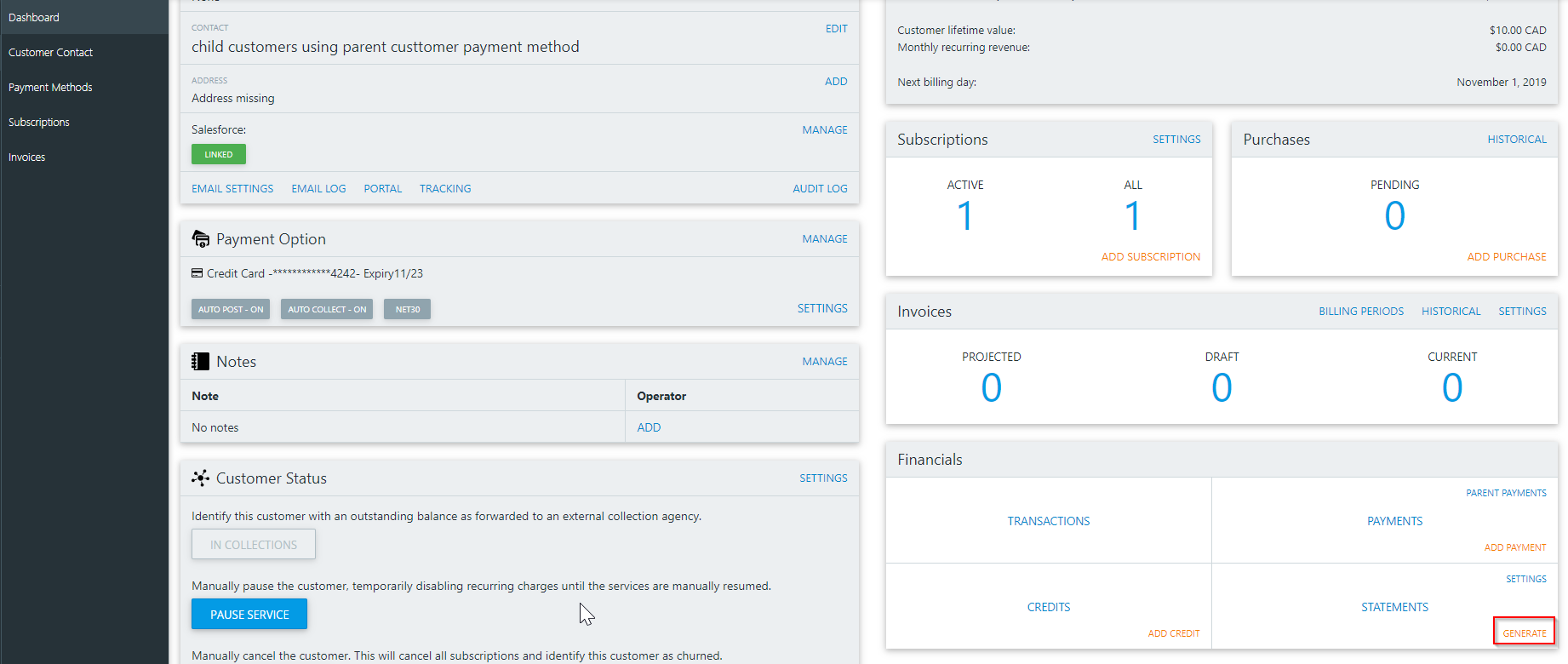Image resolution: width=1568 pixels, height=664 pixels.
Task: Open the Transactions financials tile
Action: point(1049,521)
